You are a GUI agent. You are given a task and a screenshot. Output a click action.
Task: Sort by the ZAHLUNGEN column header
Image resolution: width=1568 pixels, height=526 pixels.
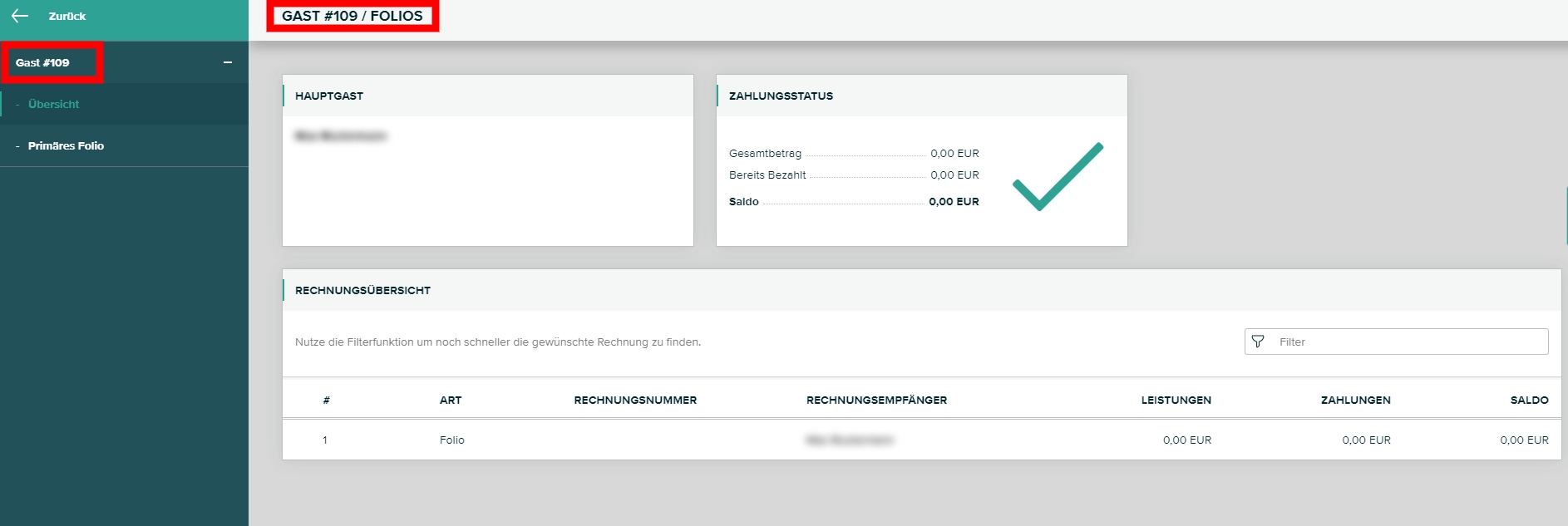1355,400
